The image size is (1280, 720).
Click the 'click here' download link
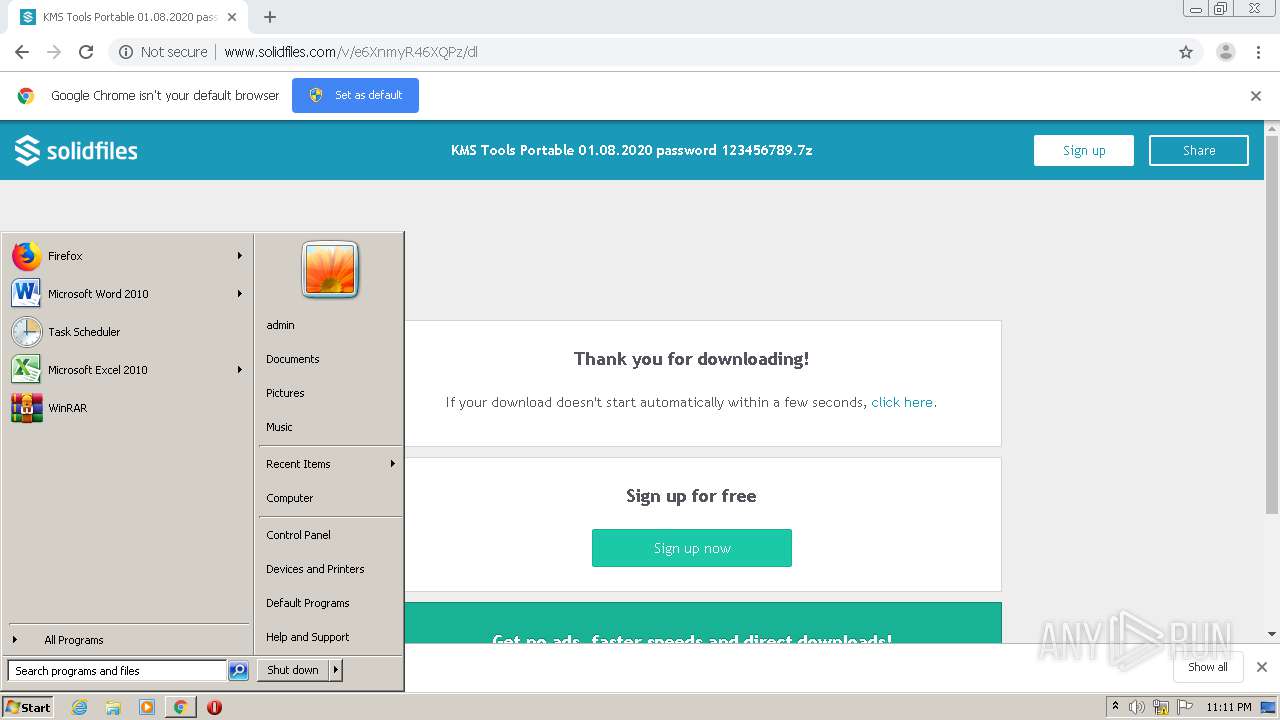click(902, 402)
